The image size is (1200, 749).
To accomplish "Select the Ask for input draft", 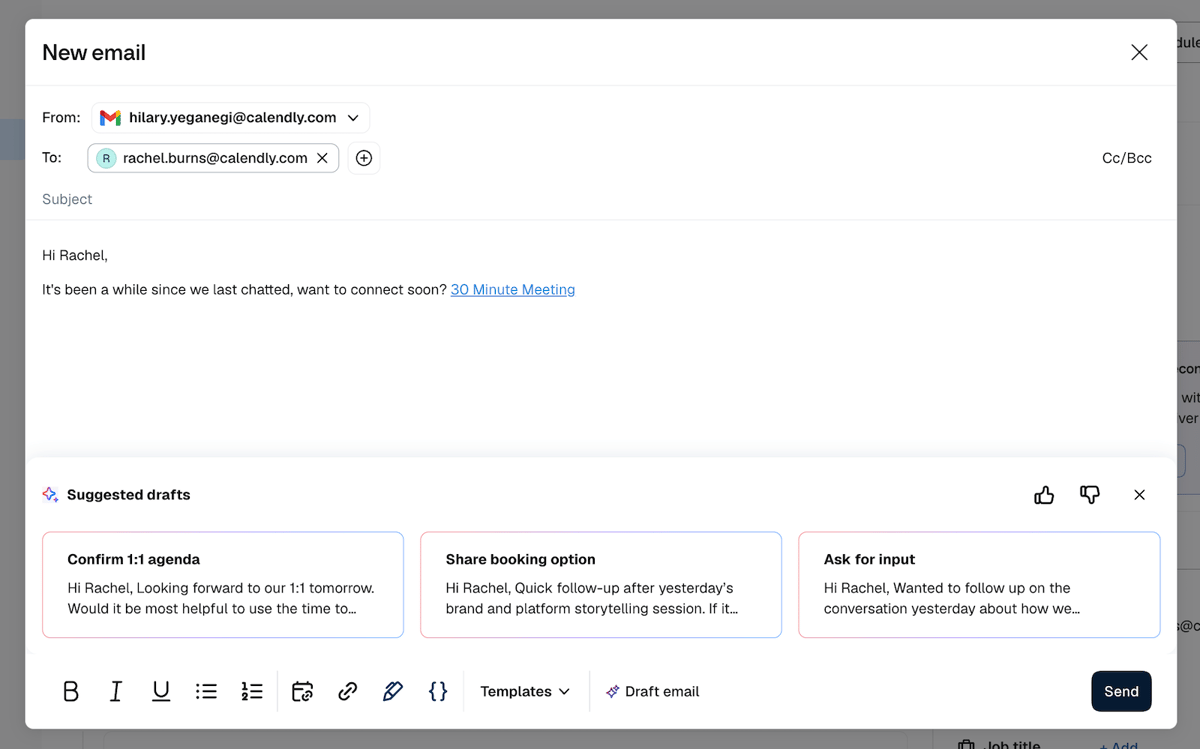I will (979, 585).
